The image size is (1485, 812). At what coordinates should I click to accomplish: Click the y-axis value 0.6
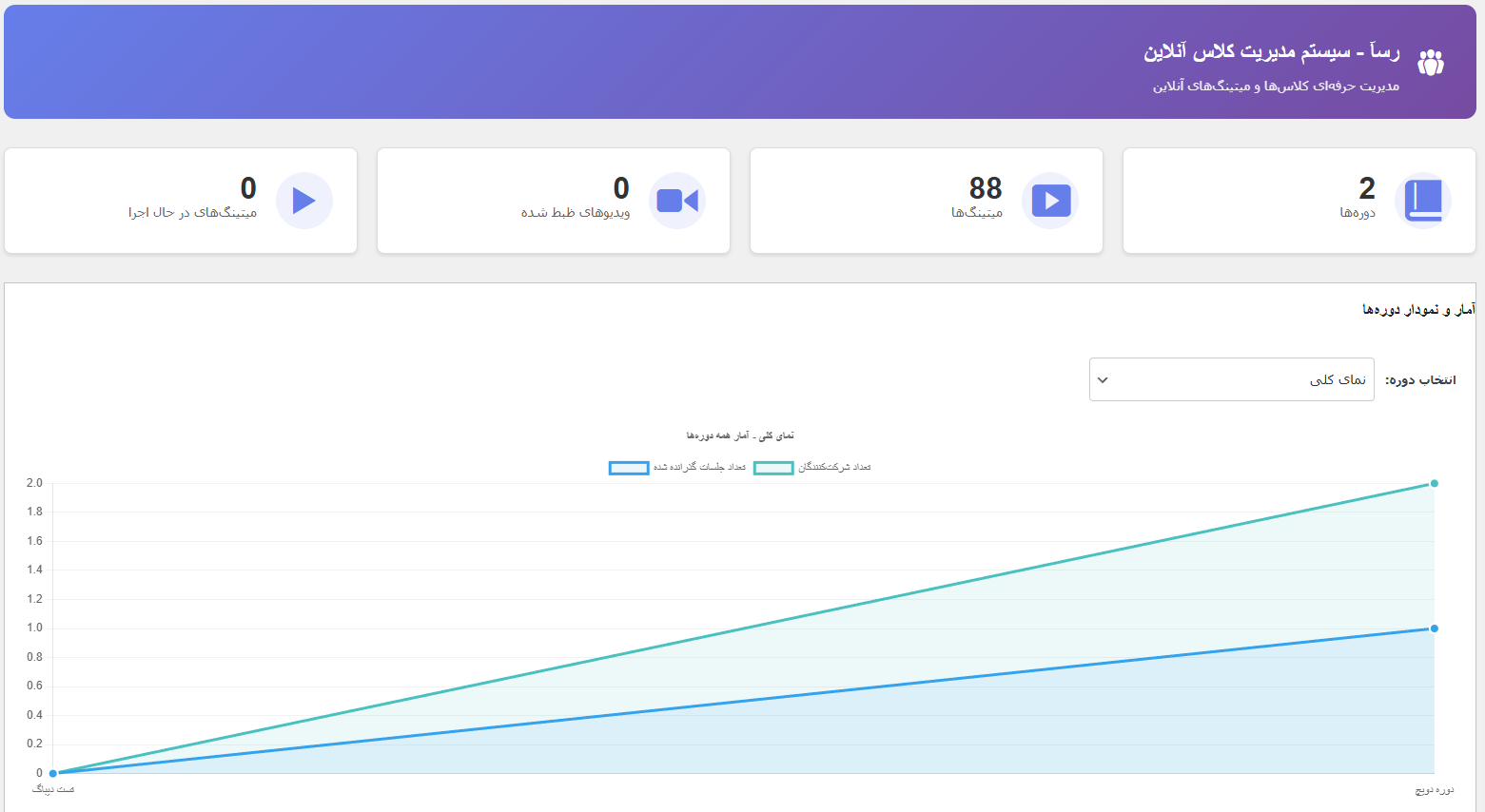click(x=35, y=686)
